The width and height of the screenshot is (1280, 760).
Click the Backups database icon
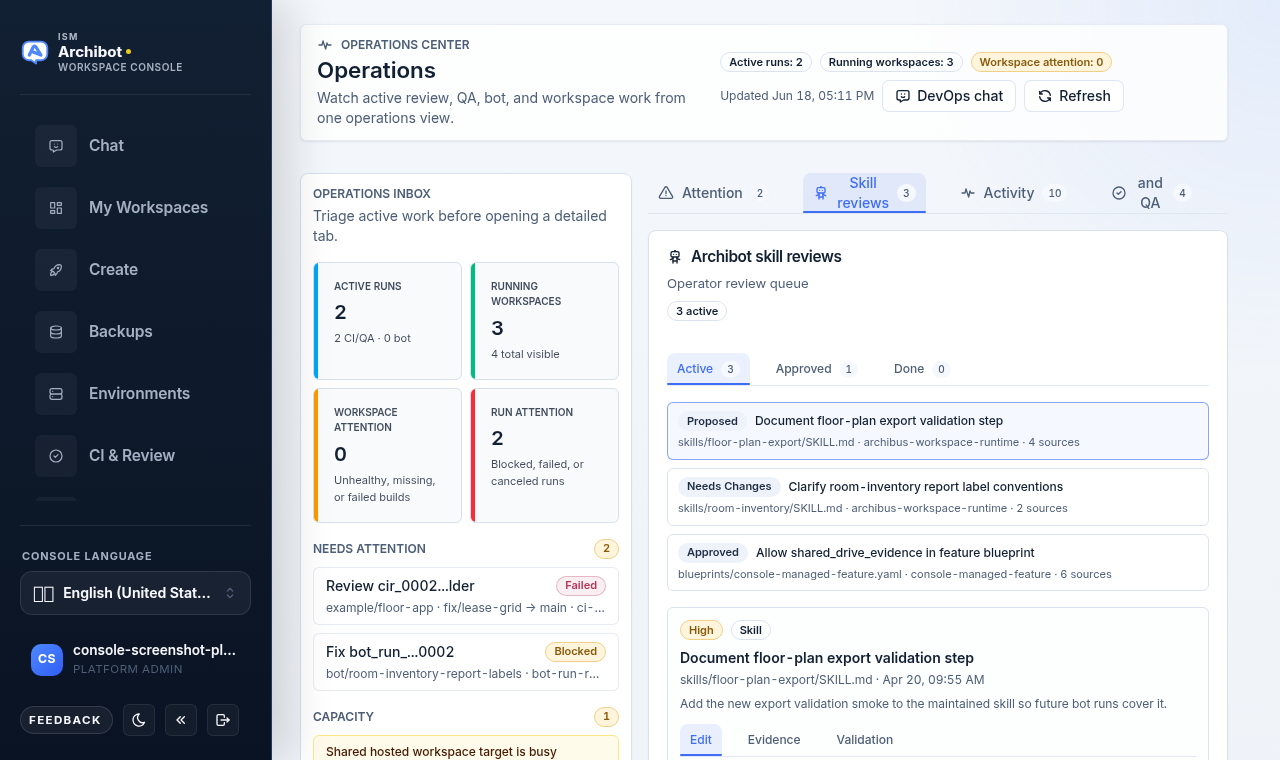point(56,332)
